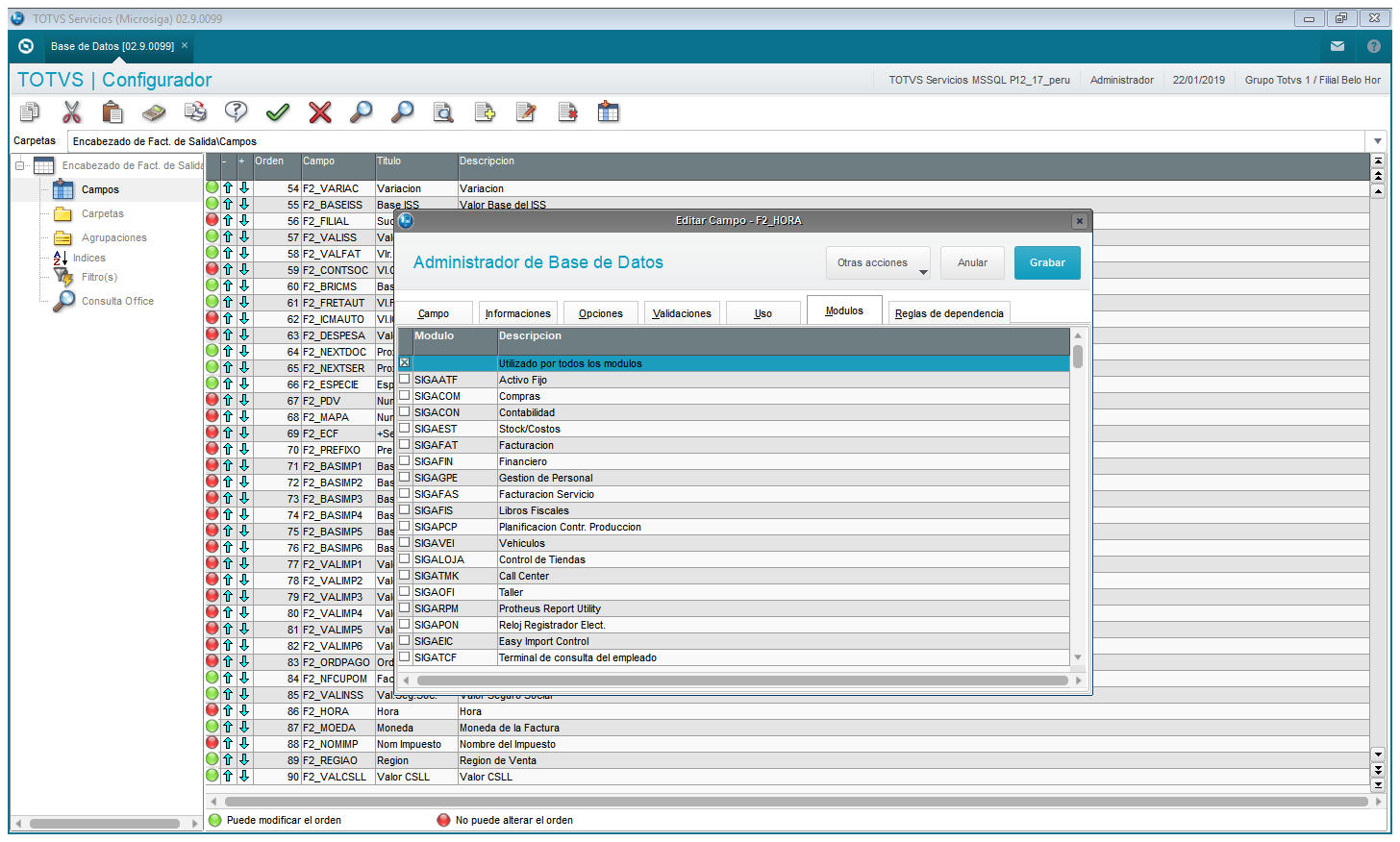Click the modules list horizontal scrollbar
Screen dimensions: 1400x842
pos(742,681)
